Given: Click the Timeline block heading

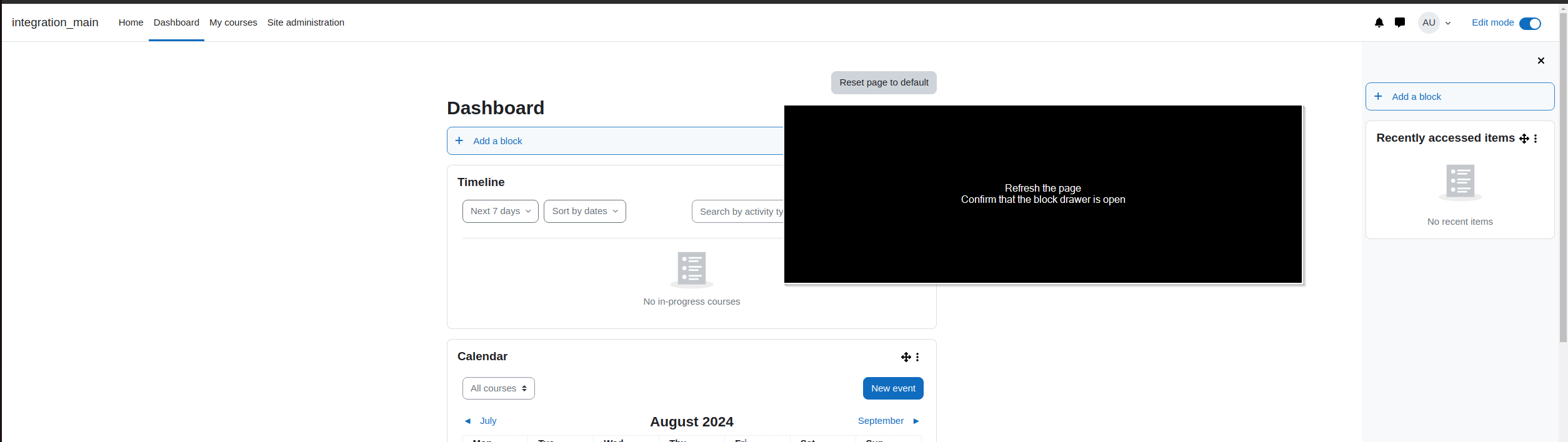Looking at the screenshot, I should point(481,182).
